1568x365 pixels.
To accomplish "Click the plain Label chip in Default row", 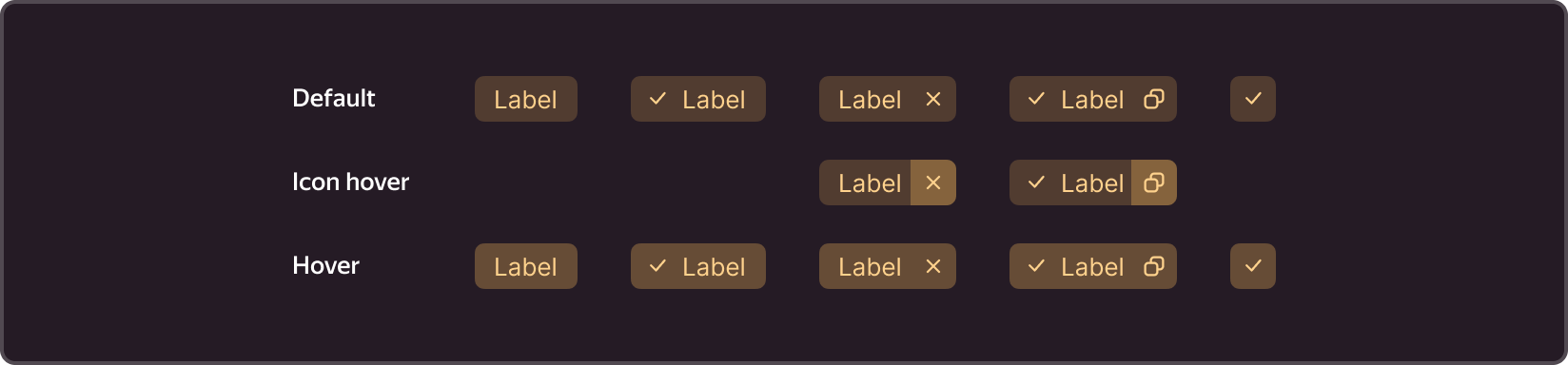I will [526, 99].
